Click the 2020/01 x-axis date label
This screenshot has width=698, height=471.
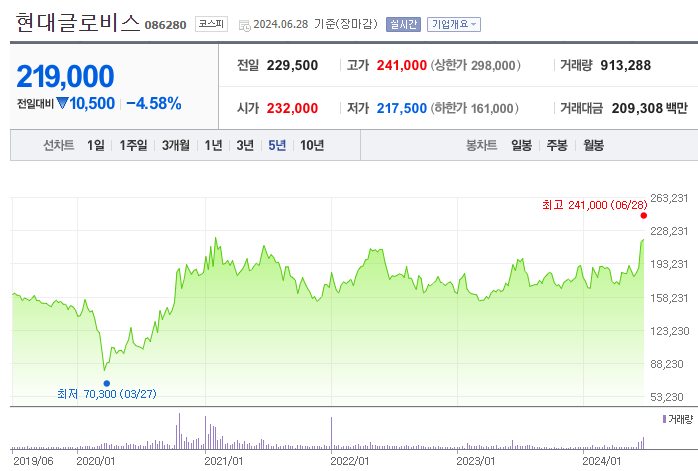(x=96, y=461)
